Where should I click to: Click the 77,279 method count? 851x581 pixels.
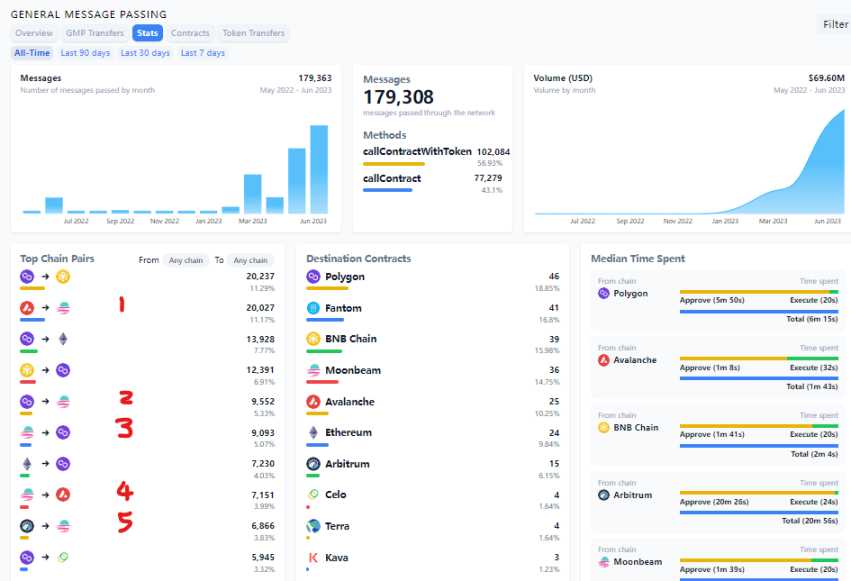488,178
